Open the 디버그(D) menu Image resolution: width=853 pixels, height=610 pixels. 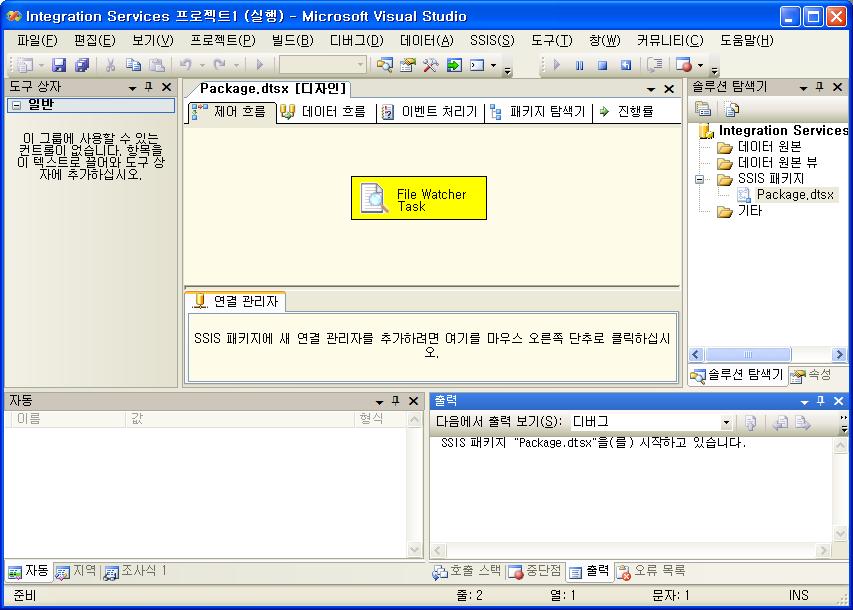pos(356,40)
